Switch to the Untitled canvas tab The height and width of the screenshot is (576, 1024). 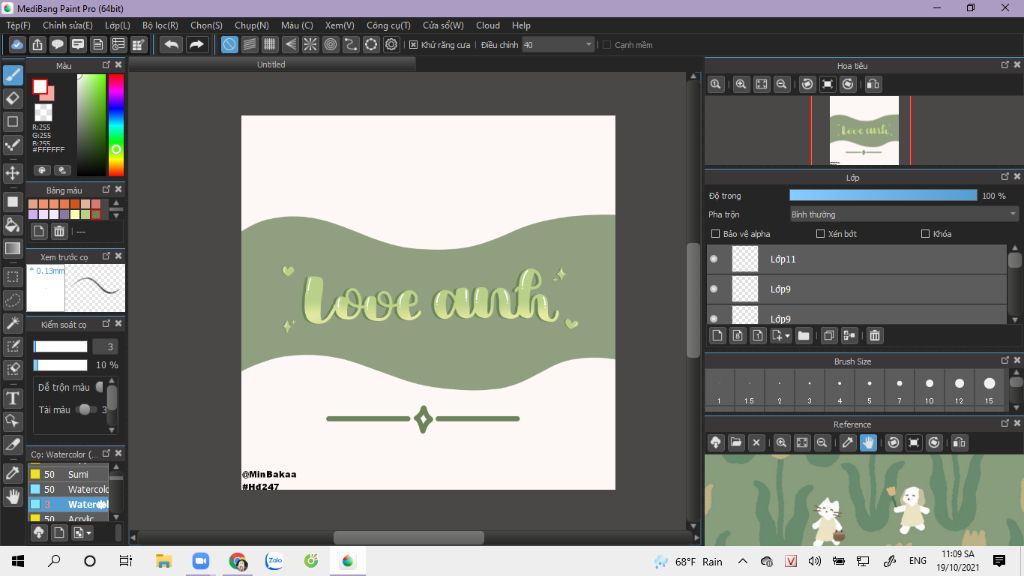[271, 65]
